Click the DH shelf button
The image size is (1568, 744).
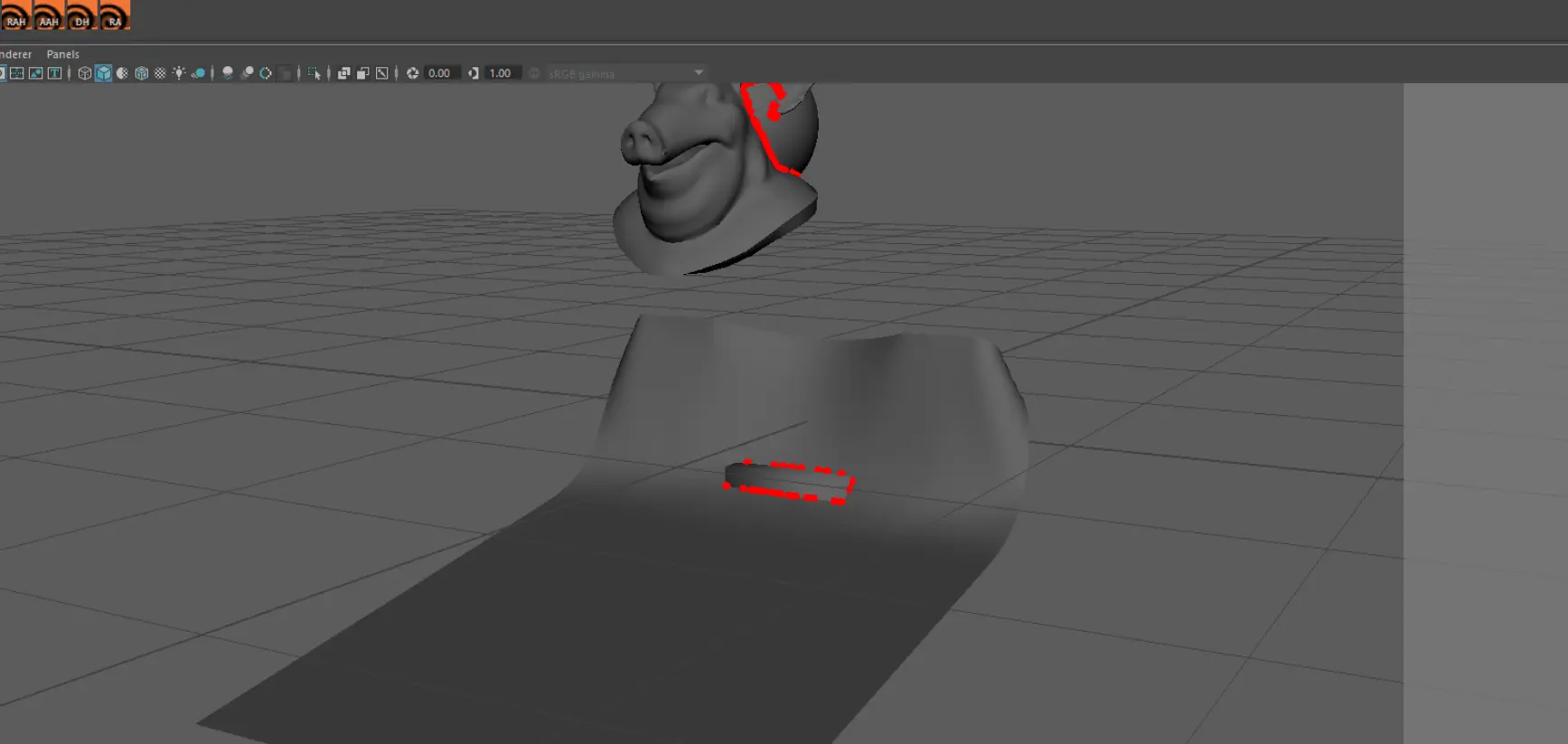click(x=81, y=14)
